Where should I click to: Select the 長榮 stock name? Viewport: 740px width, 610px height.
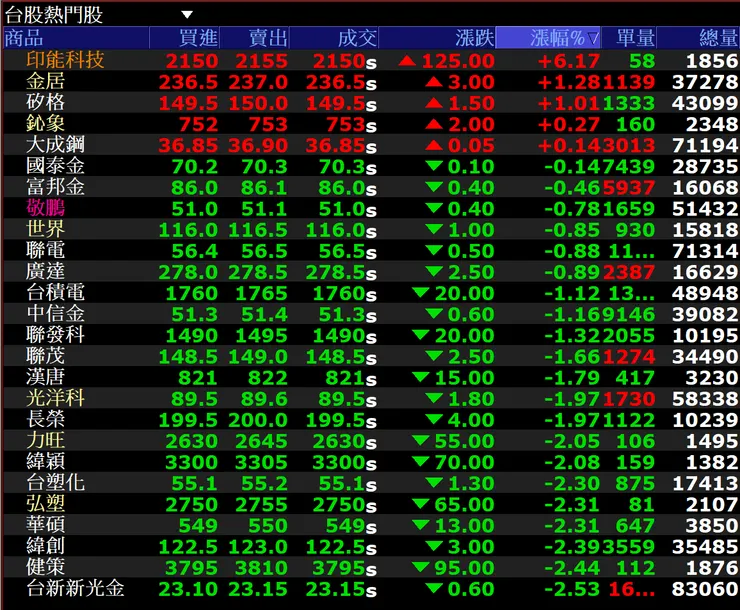[45, 419]
